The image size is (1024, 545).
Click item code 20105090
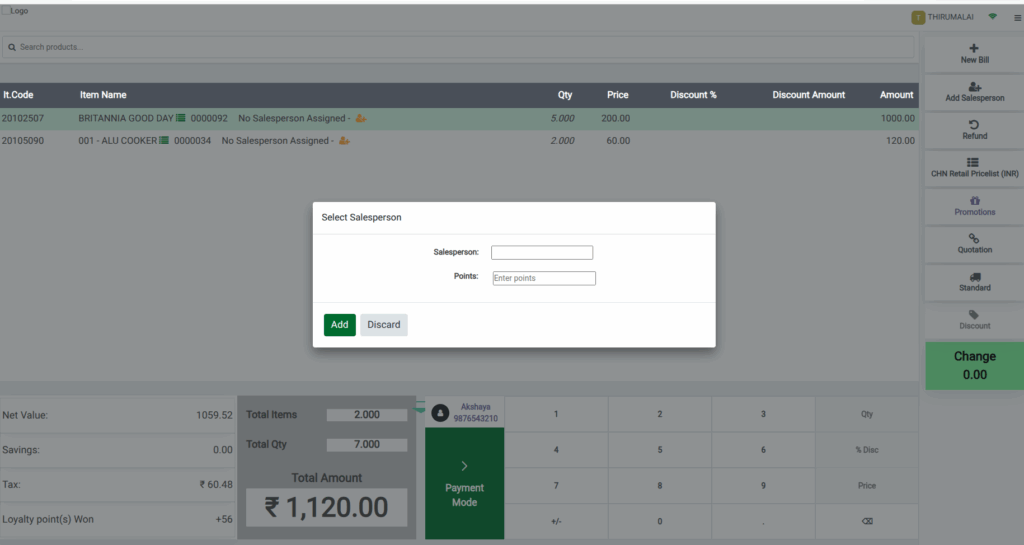point(23,140)
